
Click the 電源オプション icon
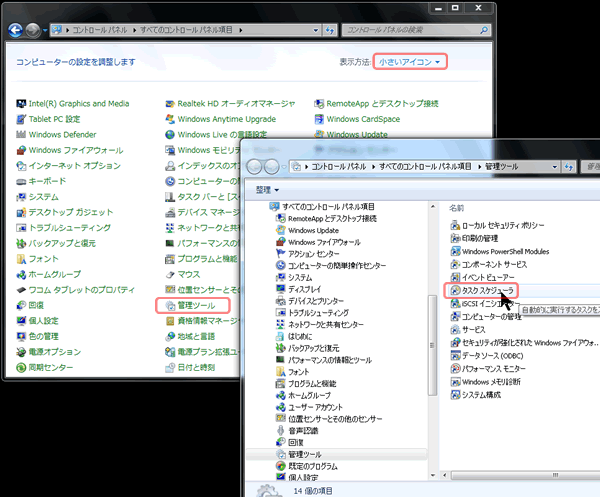click(21, 352)
